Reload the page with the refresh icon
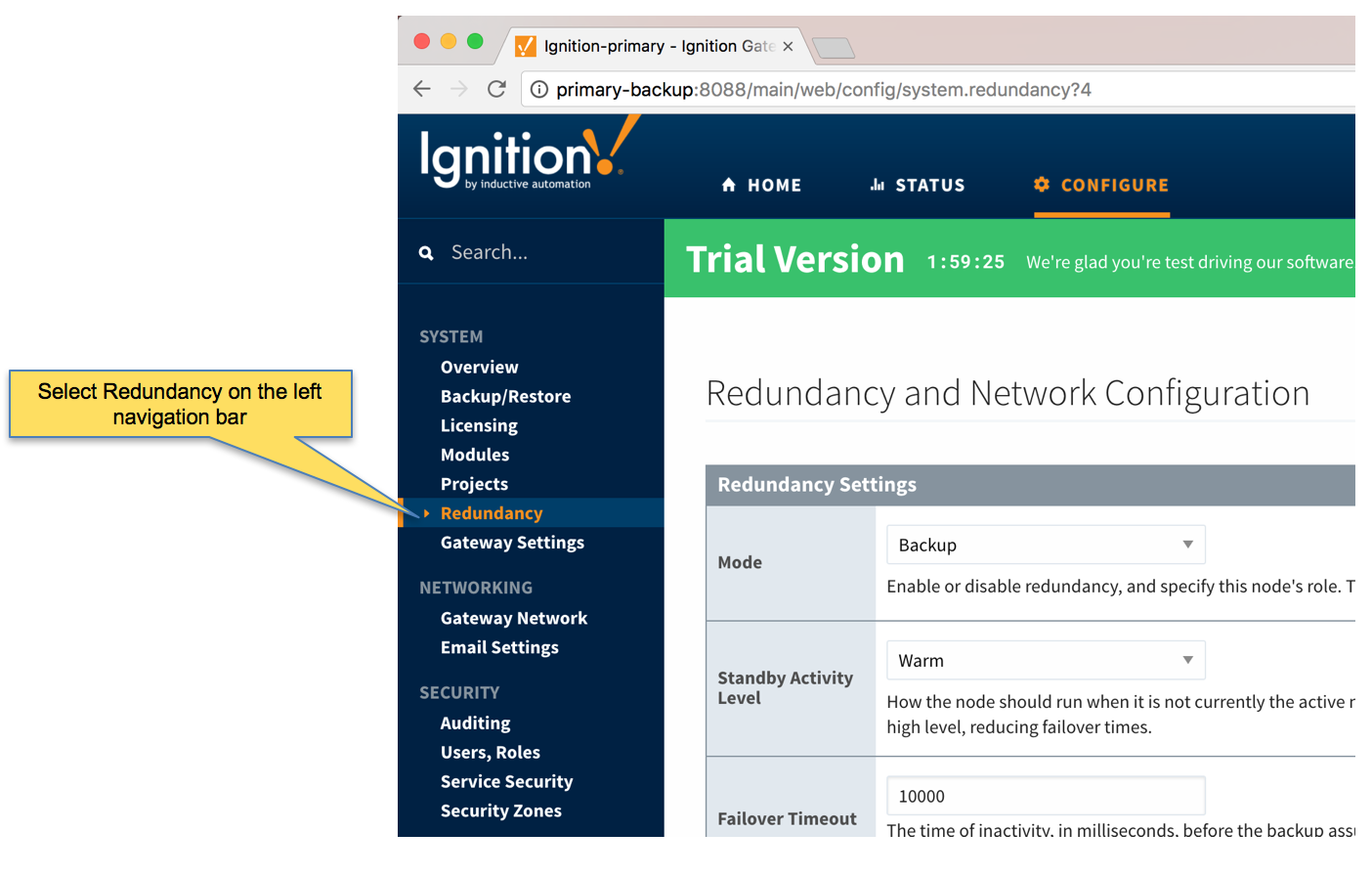1372x876 pixels. tap(496, 89)
